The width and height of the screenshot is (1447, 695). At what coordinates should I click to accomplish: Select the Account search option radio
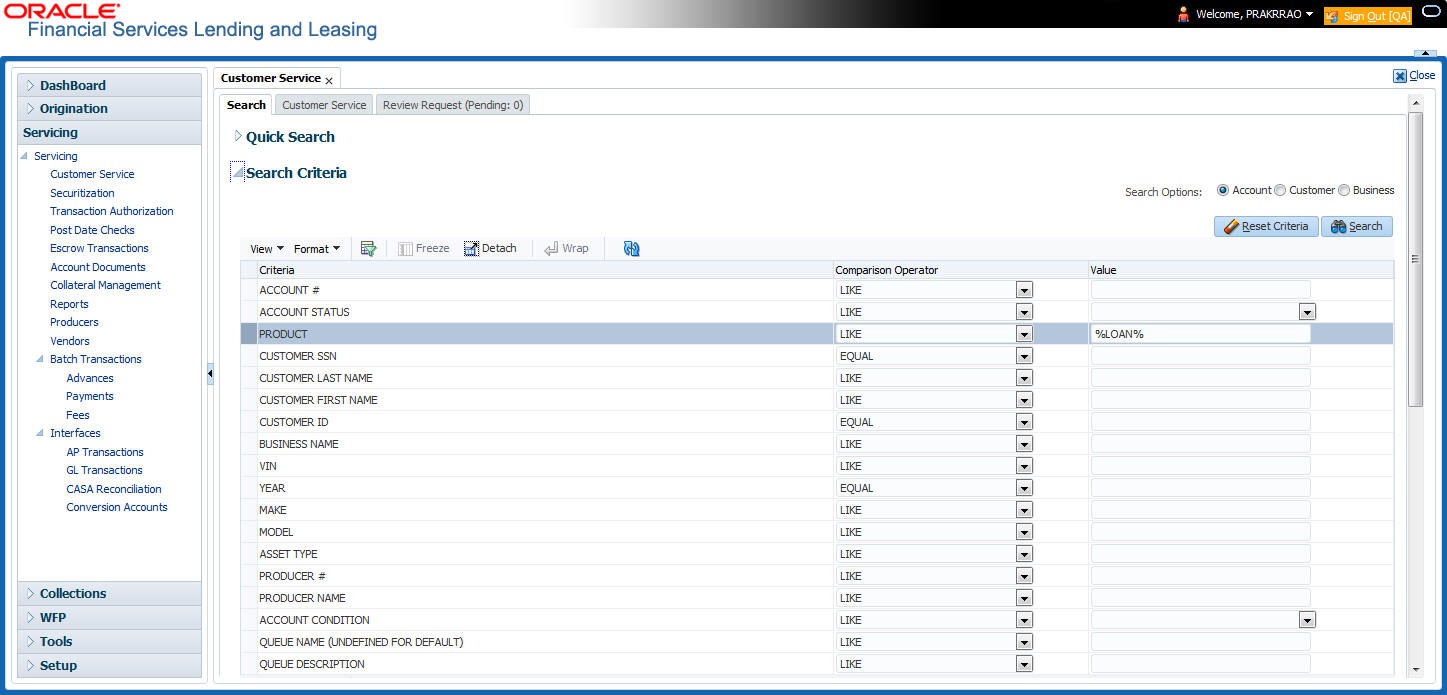coord(1223,190)
